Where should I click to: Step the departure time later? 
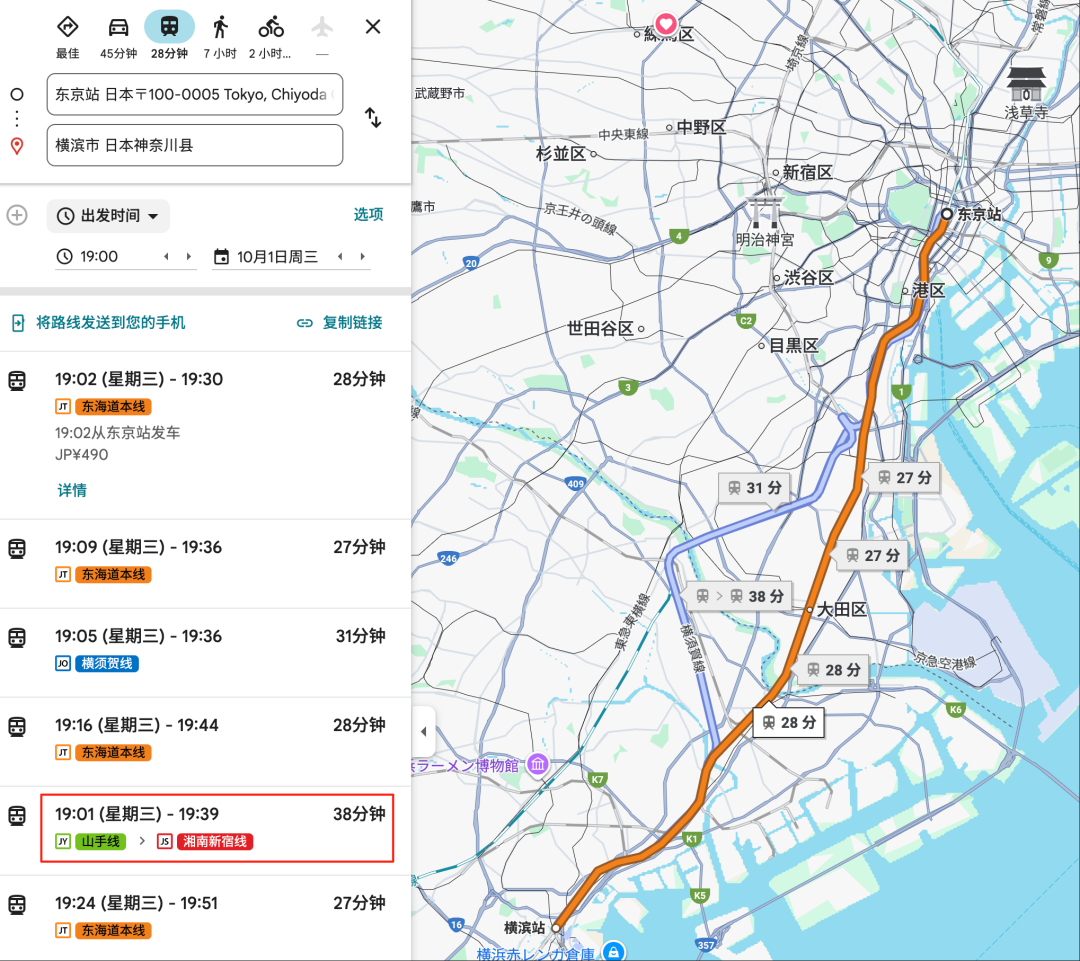(x=189, y=256)
